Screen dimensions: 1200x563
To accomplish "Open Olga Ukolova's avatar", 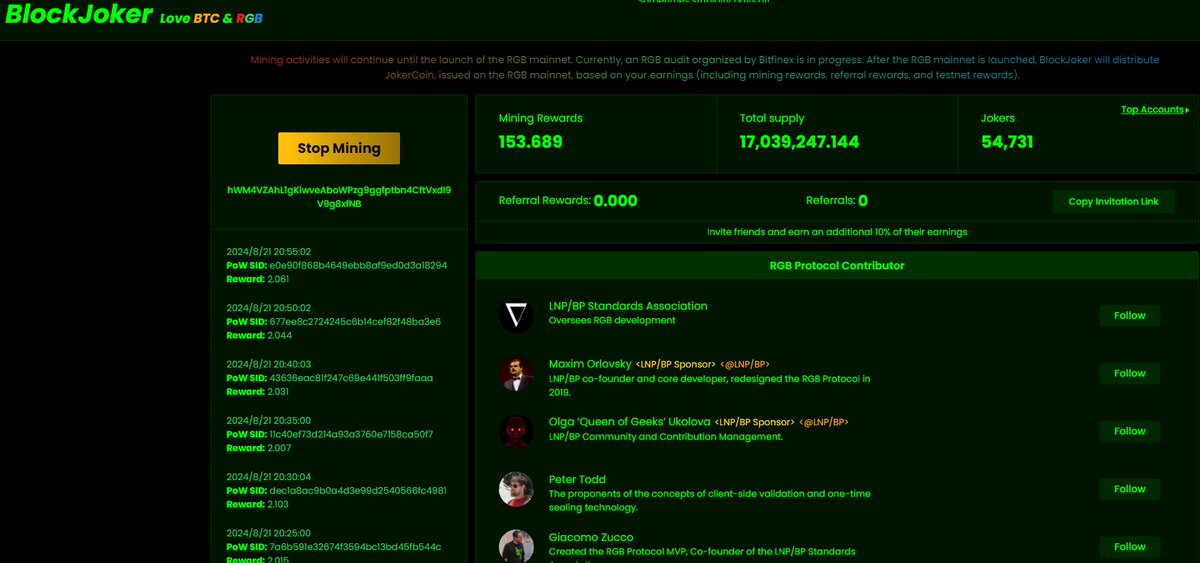I will [516, 432].
